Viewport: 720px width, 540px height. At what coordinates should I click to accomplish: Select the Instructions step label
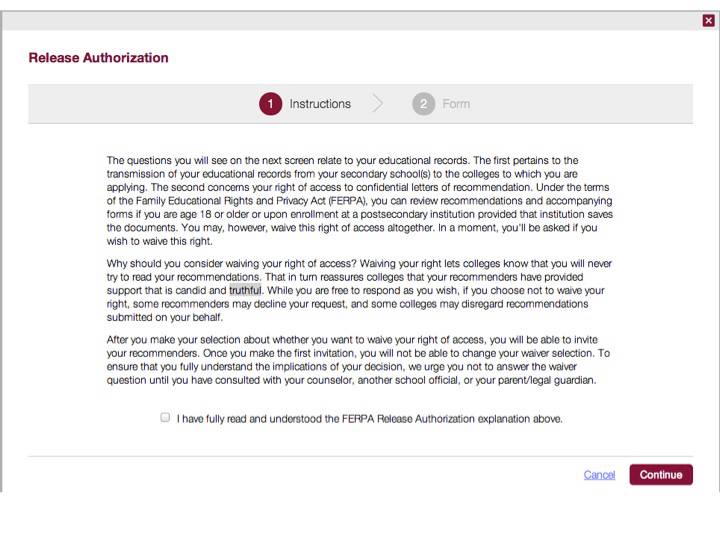pyautogui.click(x=320, y=104)
